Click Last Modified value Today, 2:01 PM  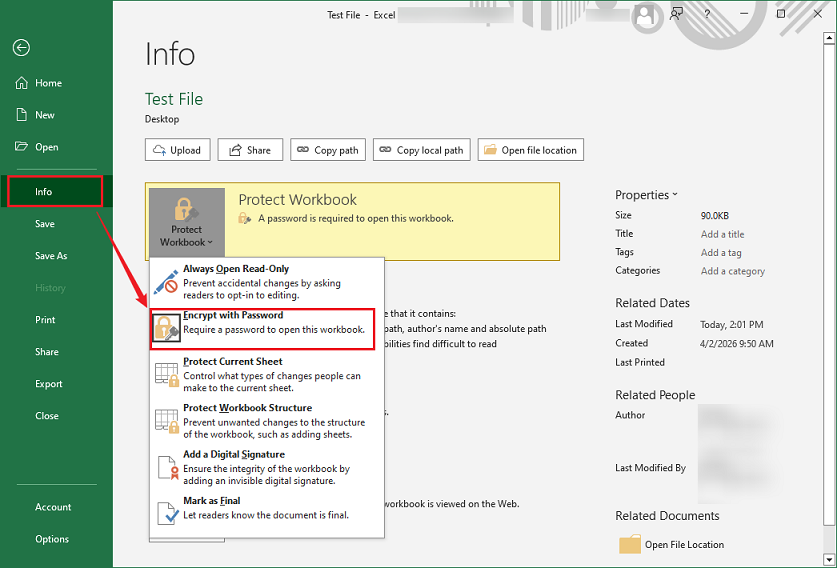coord(732,325)
